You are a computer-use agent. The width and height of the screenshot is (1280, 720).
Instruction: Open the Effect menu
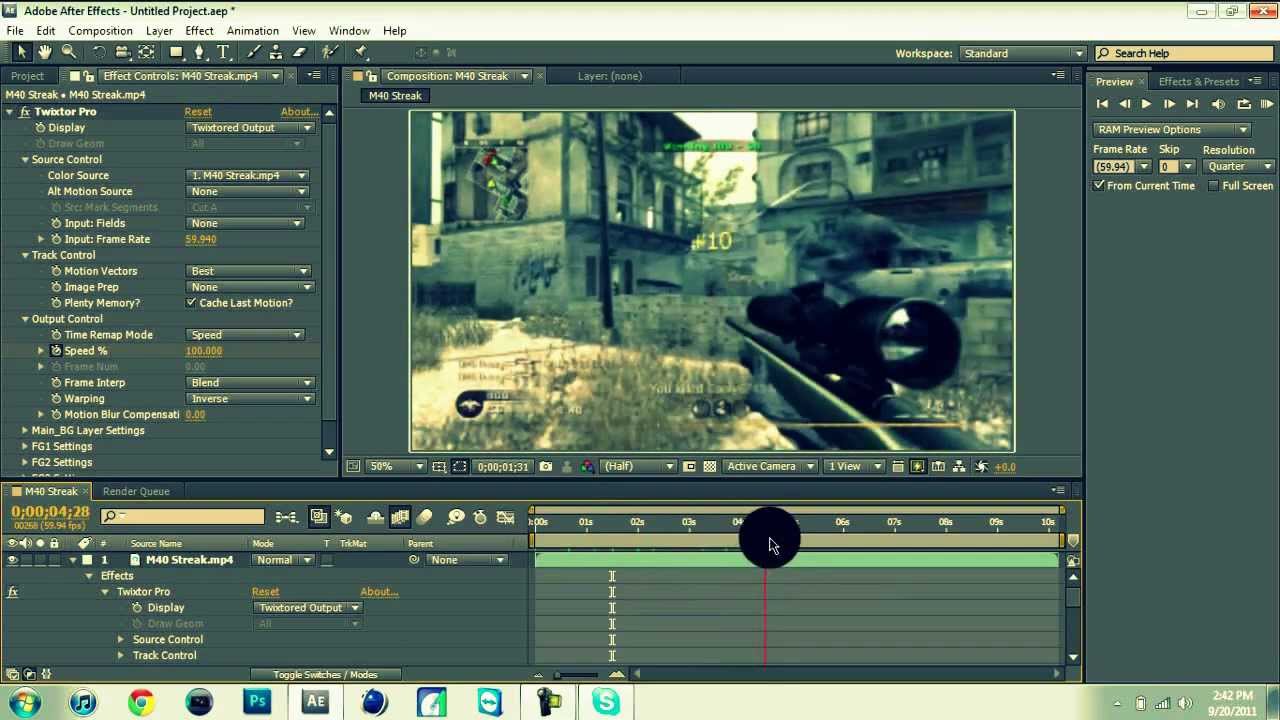pyautogui.click(x=199, y=31)
